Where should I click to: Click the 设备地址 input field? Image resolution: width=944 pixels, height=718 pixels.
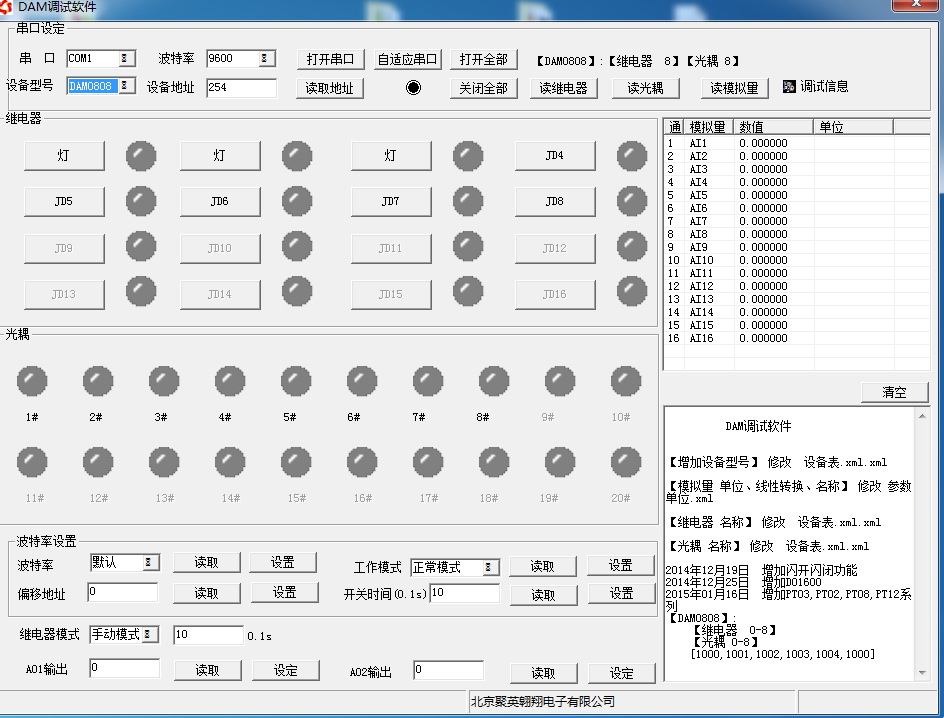pos(241,88)
